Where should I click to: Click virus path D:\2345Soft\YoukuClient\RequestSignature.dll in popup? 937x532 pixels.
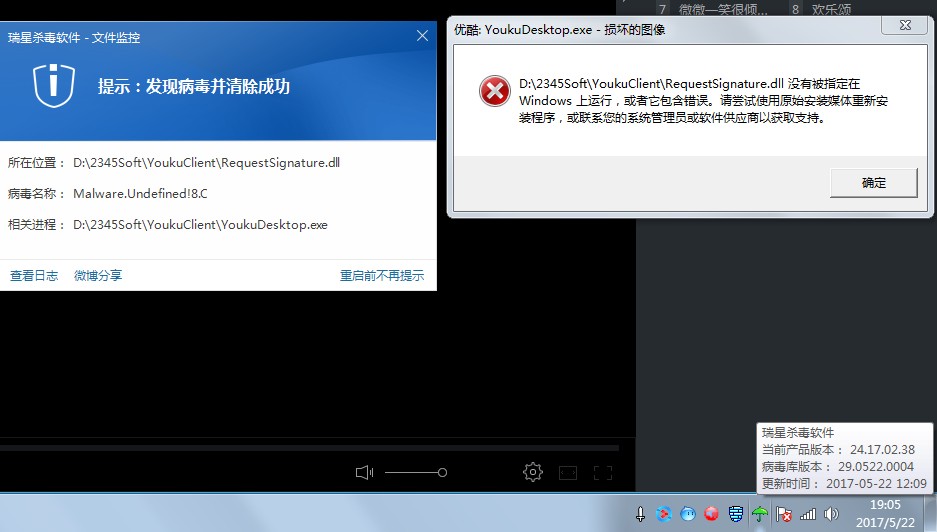206,163
